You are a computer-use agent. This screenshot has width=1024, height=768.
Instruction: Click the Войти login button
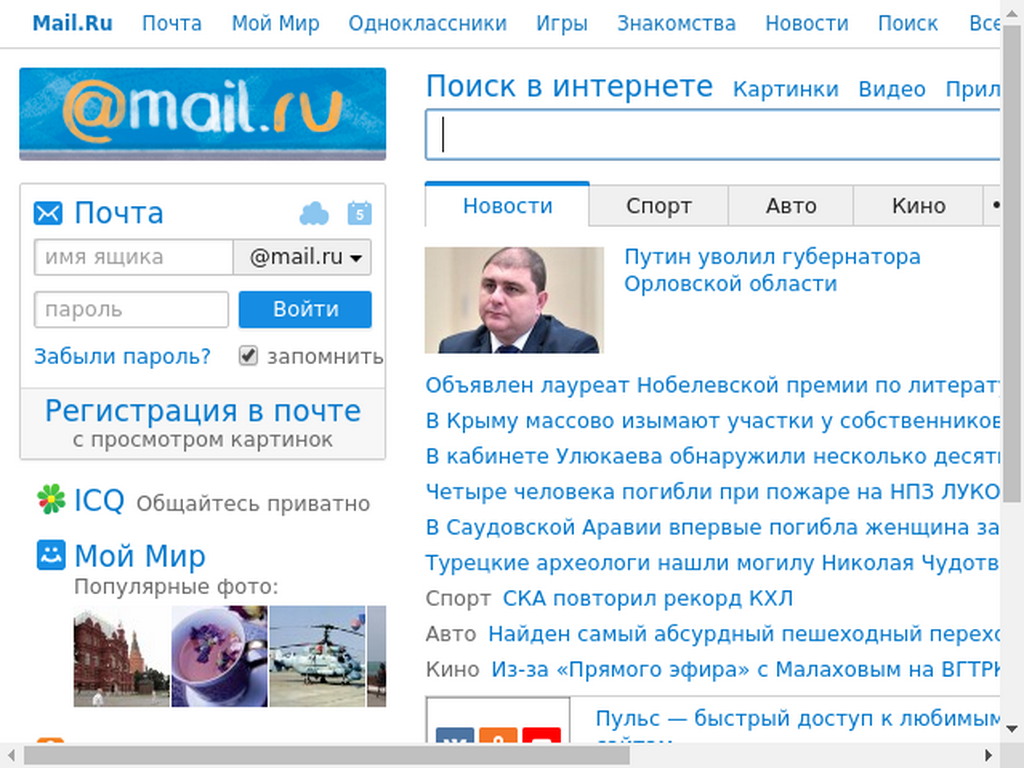pos(305,310)
